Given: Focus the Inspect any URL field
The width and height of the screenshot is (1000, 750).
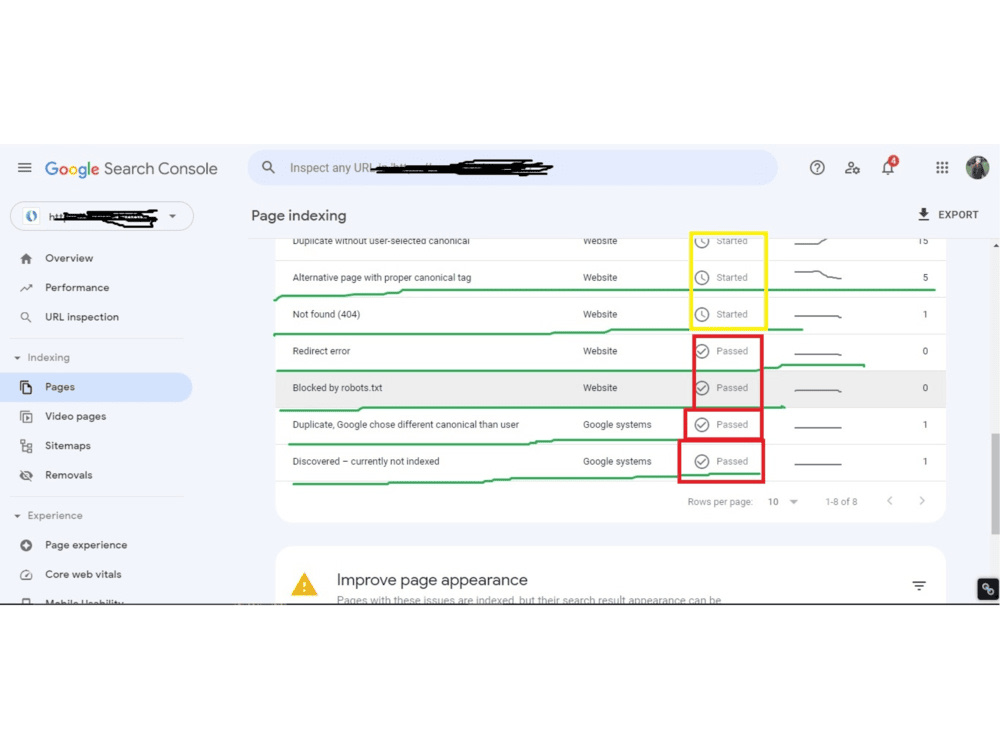Looking at the screenshot, I should coord(512,168).
